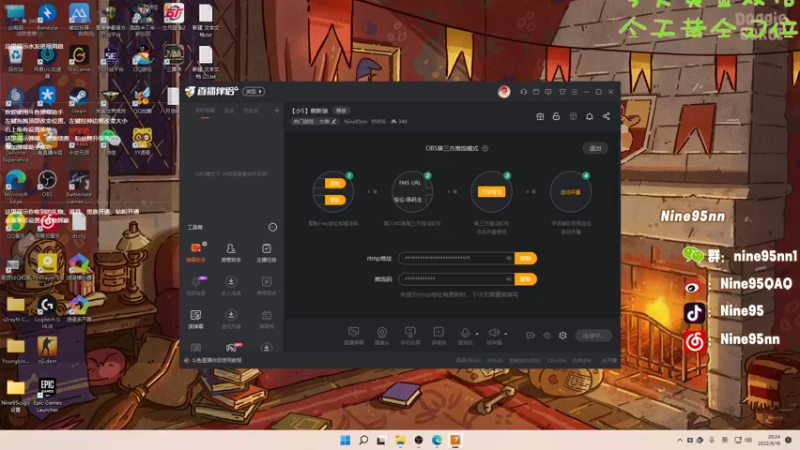
Task: Click the tool icon with purple badge
Action: coord(196,285)
